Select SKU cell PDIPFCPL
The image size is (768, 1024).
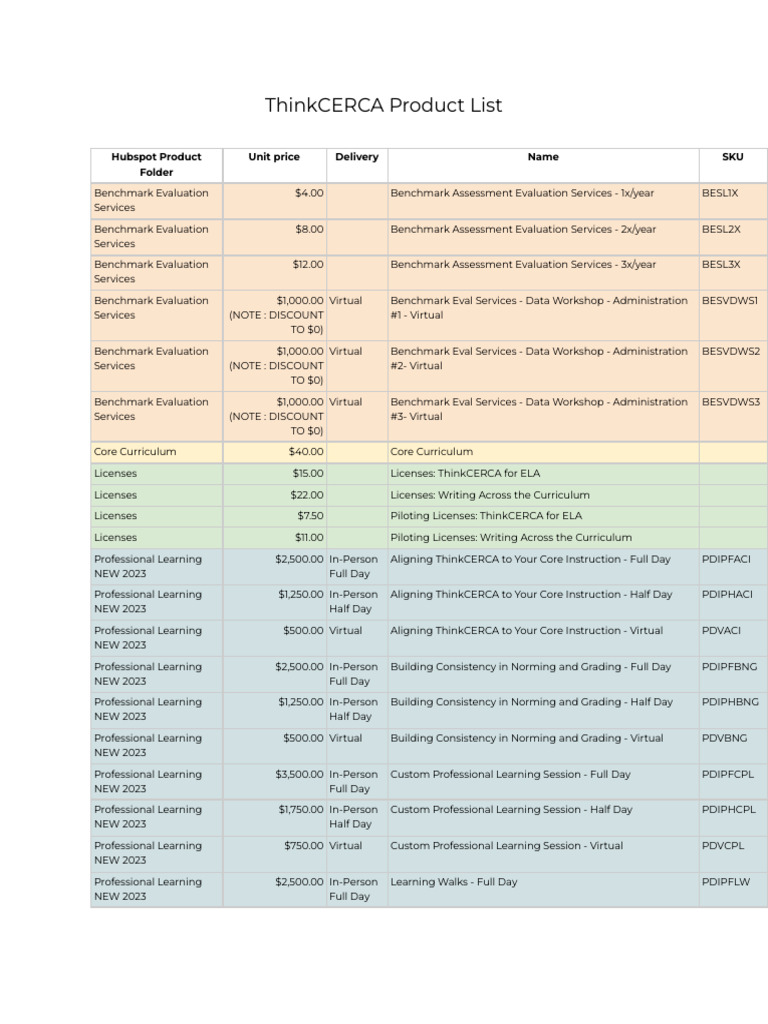click(x=733, y=781)
